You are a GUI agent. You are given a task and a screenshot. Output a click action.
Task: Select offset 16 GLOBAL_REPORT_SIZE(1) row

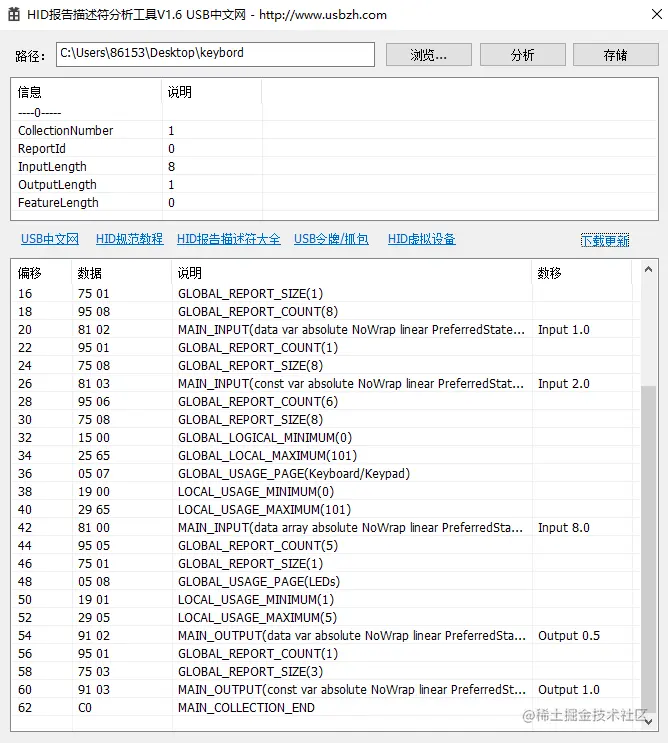(x=326, y=293)
